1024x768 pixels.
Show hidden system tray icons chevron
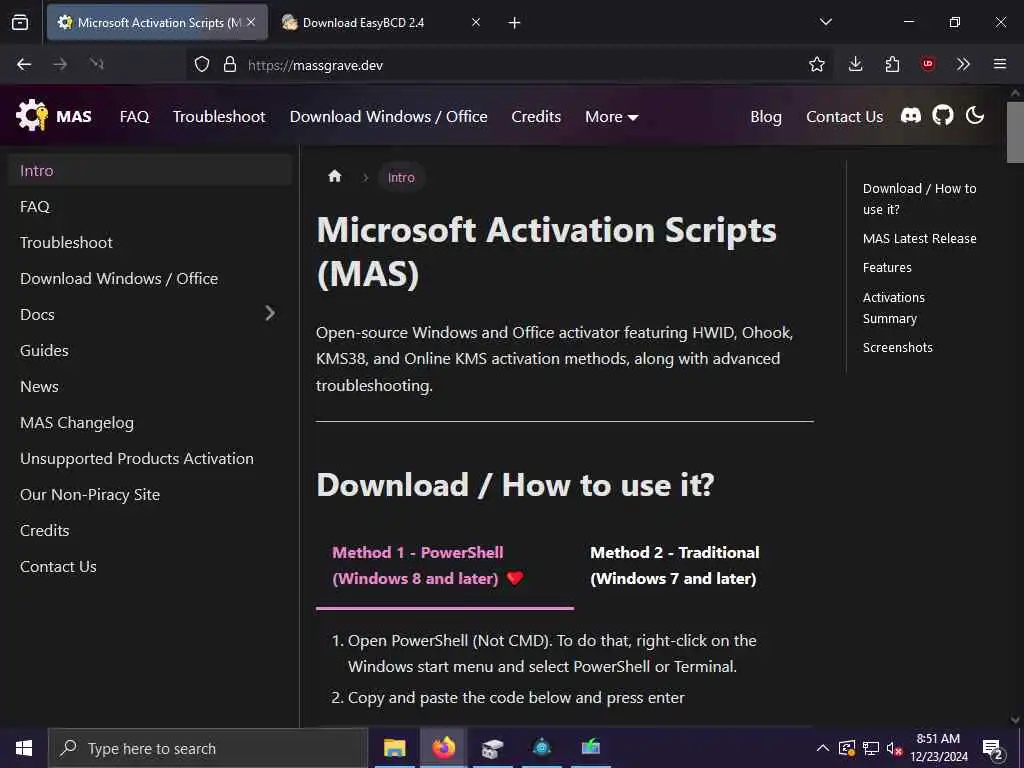823,748
